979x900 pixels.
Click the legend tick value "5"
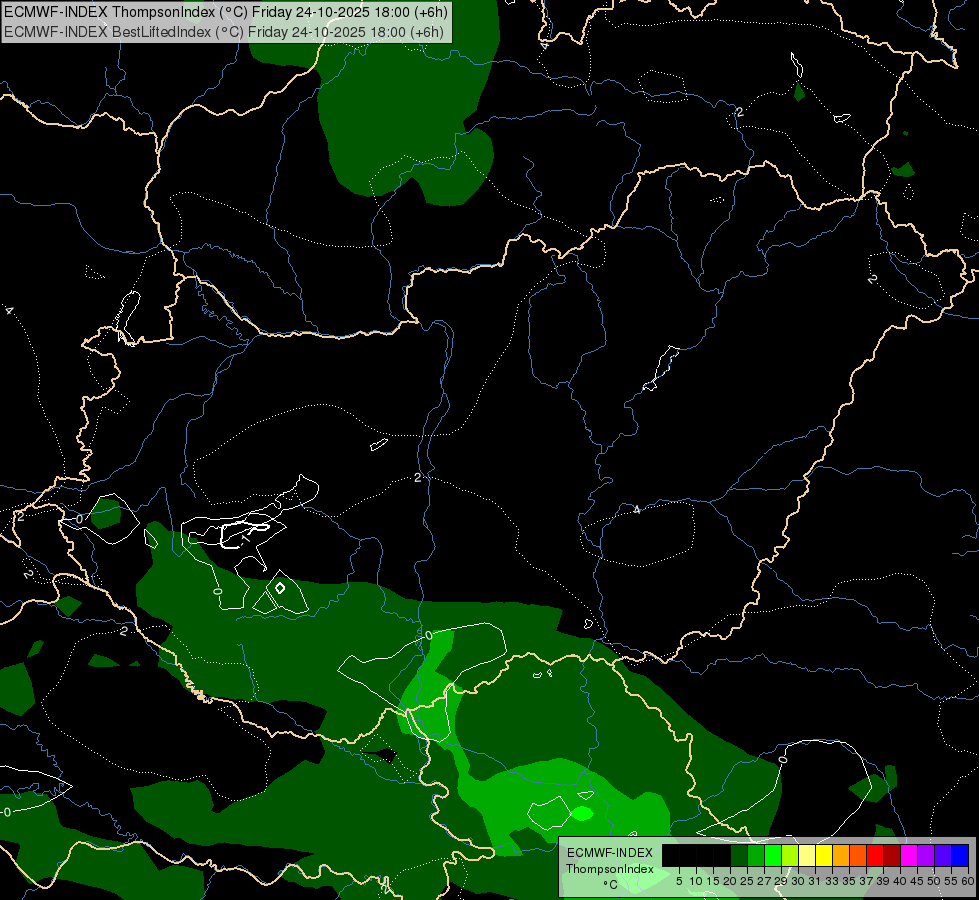[x=679, y=881]
